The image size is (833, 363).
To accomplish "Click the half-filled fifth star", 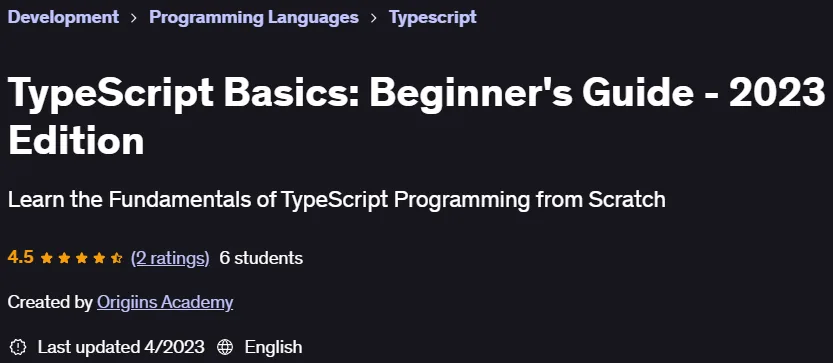I will 116,259.
